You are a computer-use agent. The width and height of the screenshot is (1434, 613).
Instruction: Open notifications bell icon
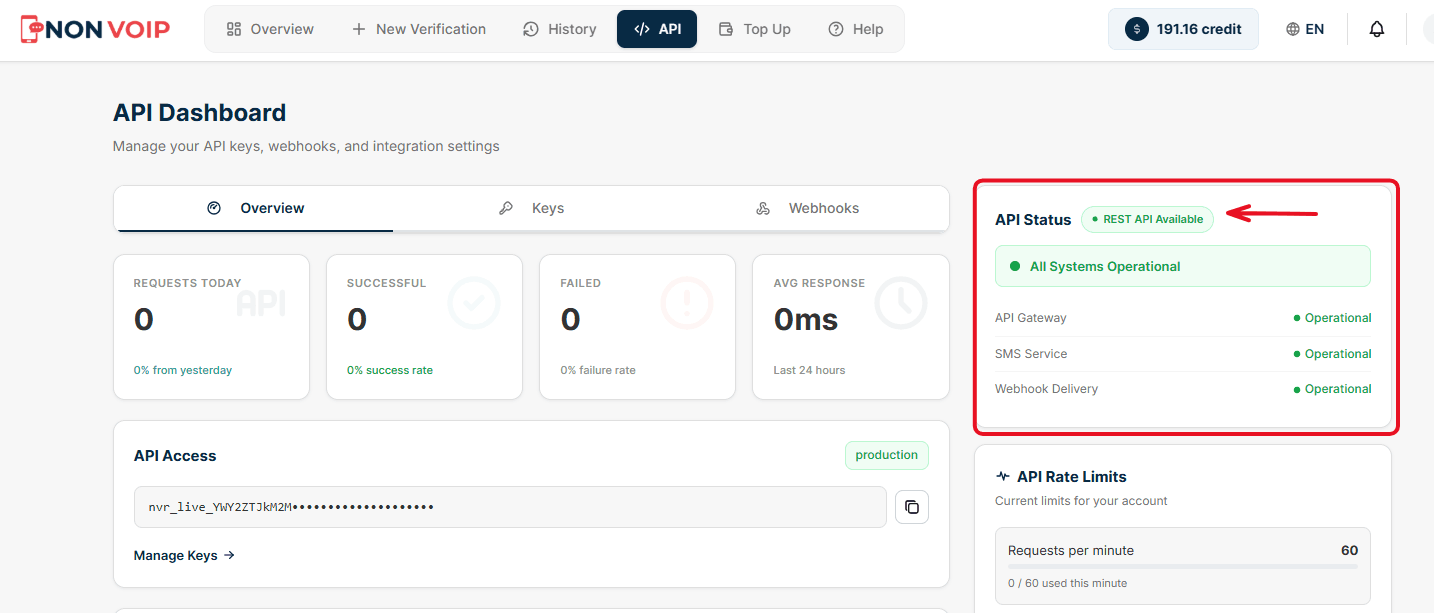point(1377,29)
